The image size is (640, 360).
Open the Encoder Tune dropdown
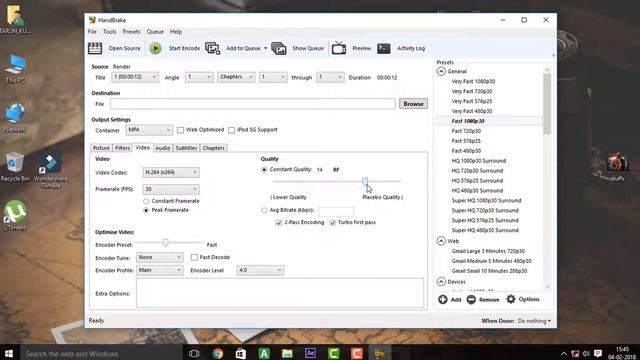(x=159, y=258)
